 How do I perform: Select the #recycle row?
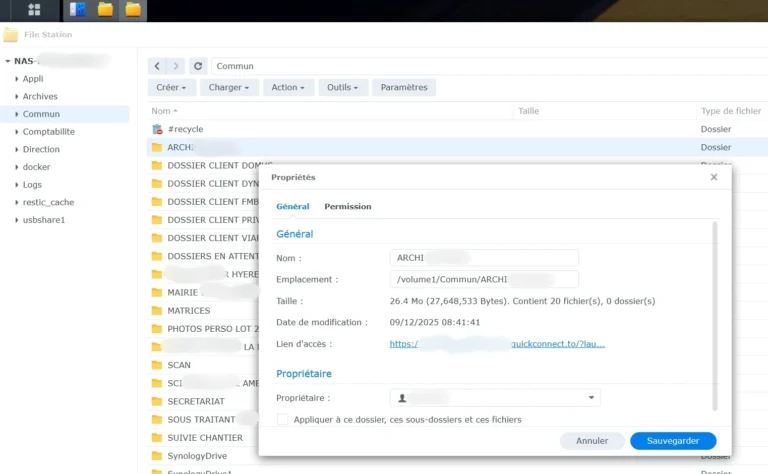(x=457, y=129)
